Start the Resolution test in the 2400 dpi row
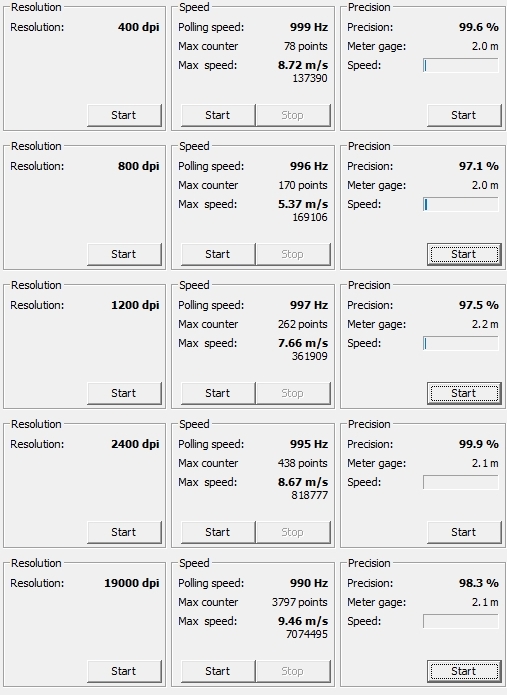507x695 pixels. [x=125, y=532]
